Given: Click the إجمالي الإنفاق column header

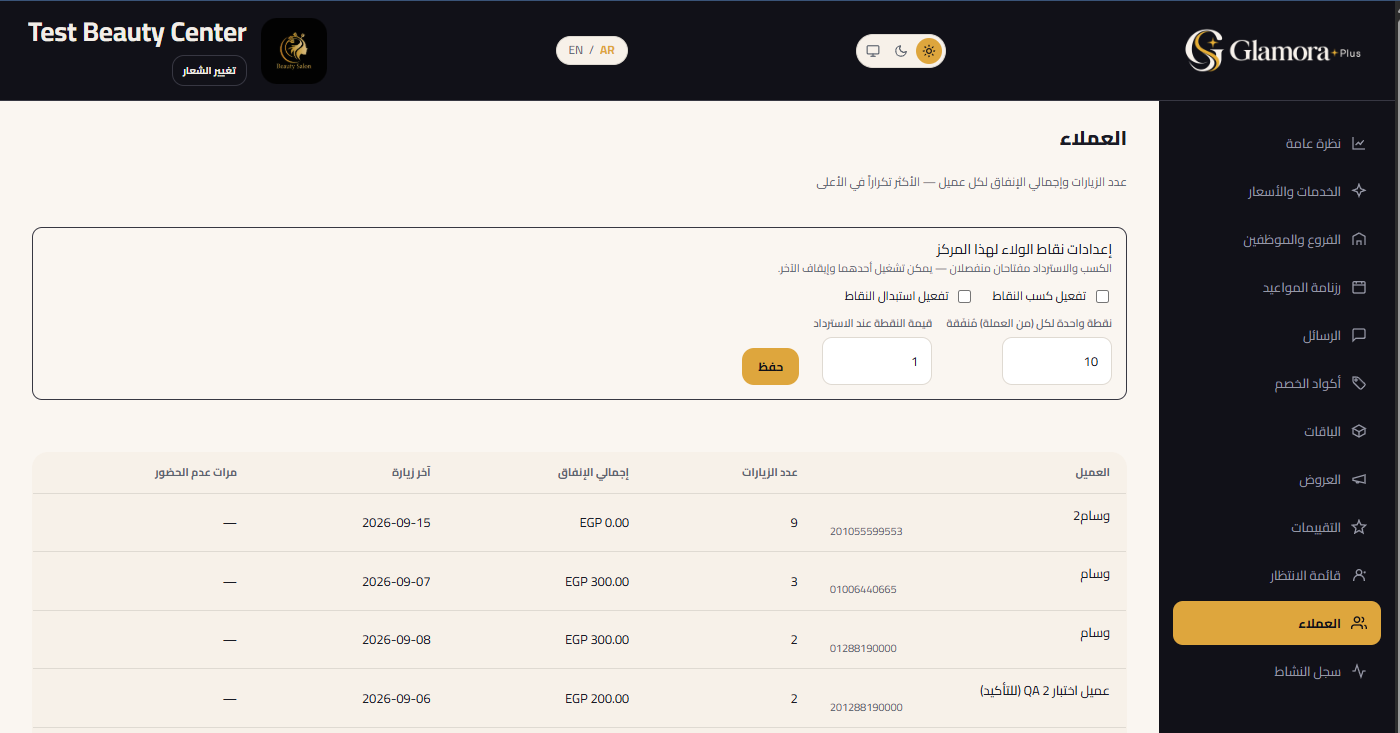Looking at the screenshot, I should (x=594, y=473).
